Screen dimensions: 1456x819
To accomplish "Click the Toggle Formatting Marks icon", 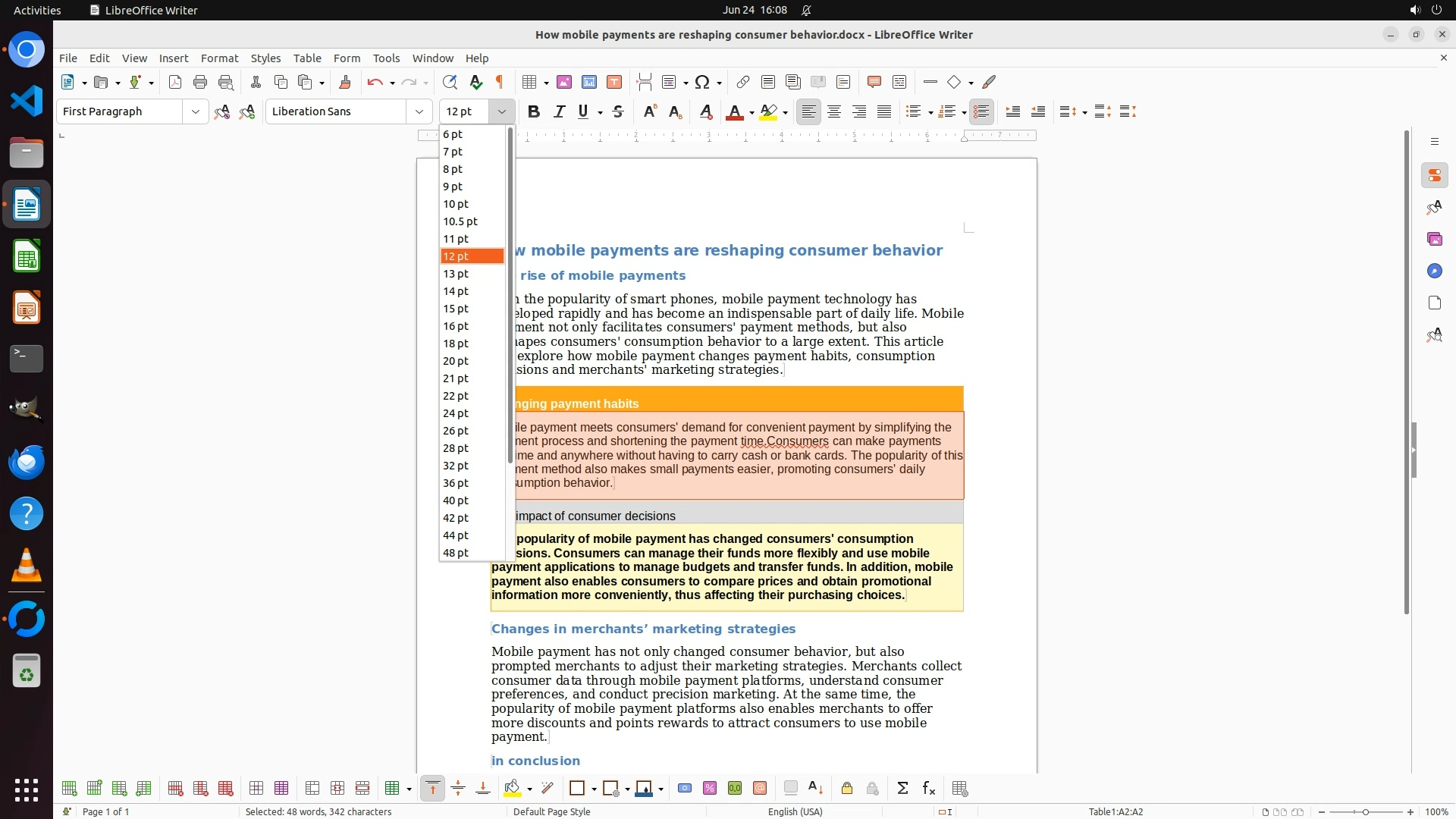I will [500, 82].
